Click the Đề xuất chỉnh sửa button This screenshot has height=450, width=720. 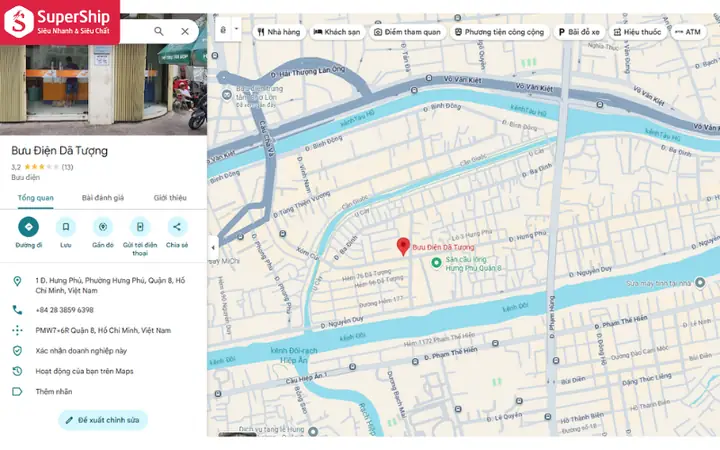coord(103,420)
